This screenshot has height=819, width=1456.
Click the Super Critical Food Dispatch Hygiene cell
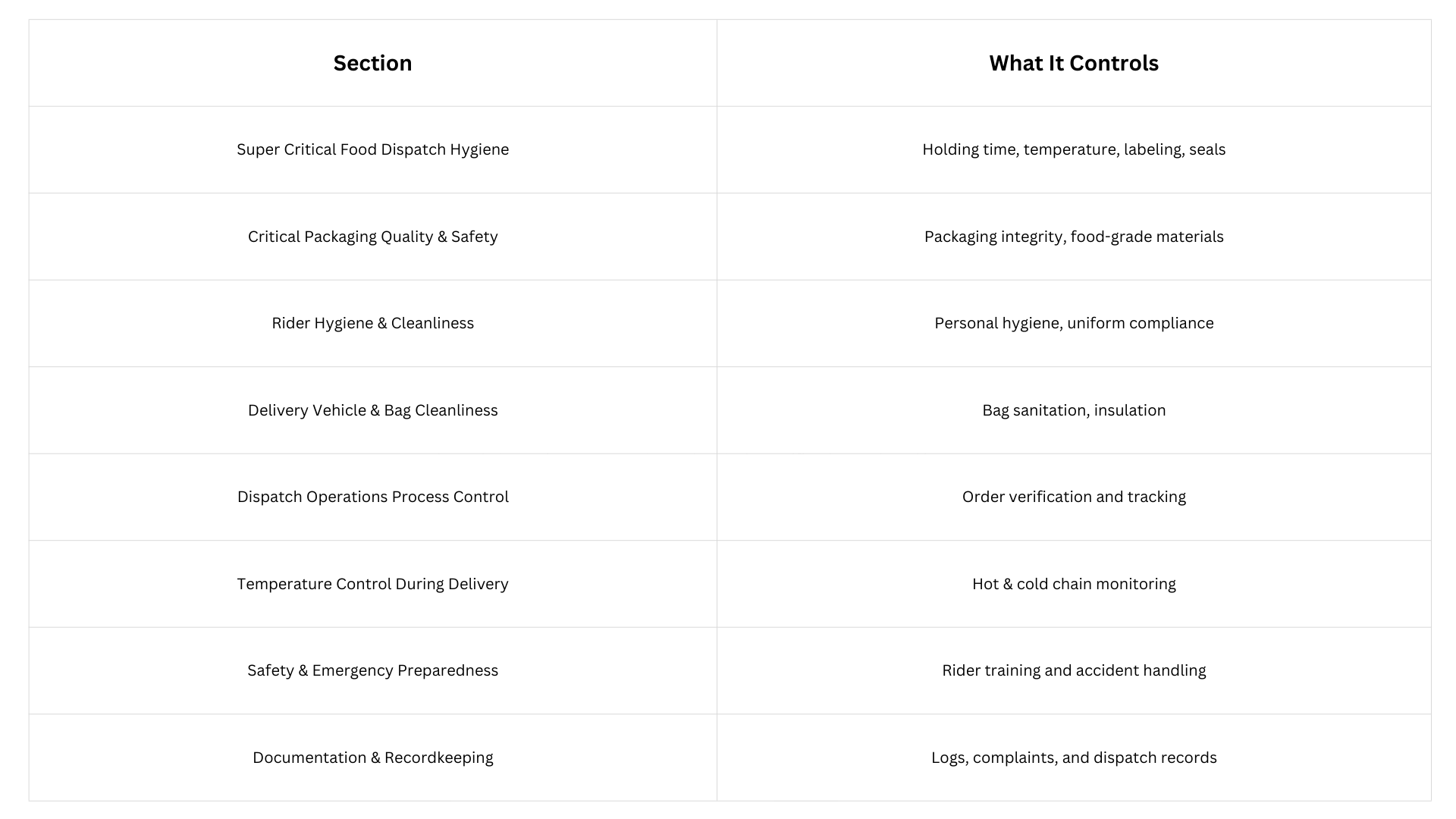[x=372, y=149]
